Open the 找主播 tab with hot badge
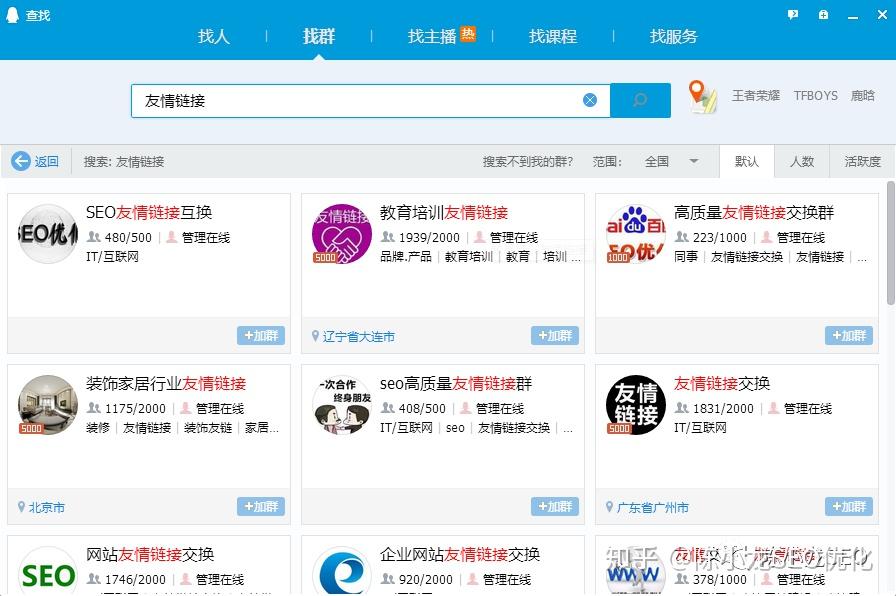The height and width of the screenshot is (596, 896). 431,37
